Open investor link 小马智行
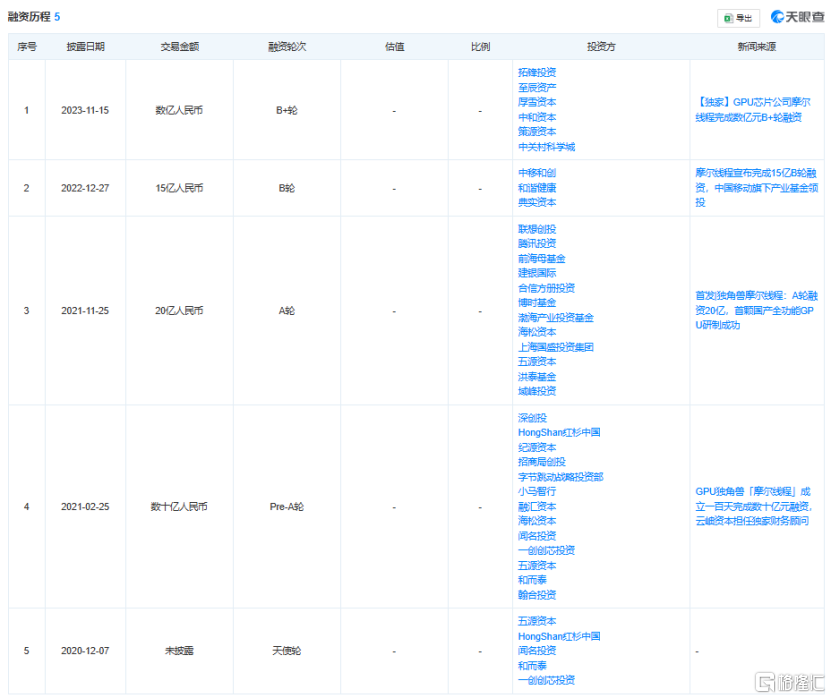831x699 pixels. tap(537, 491)
